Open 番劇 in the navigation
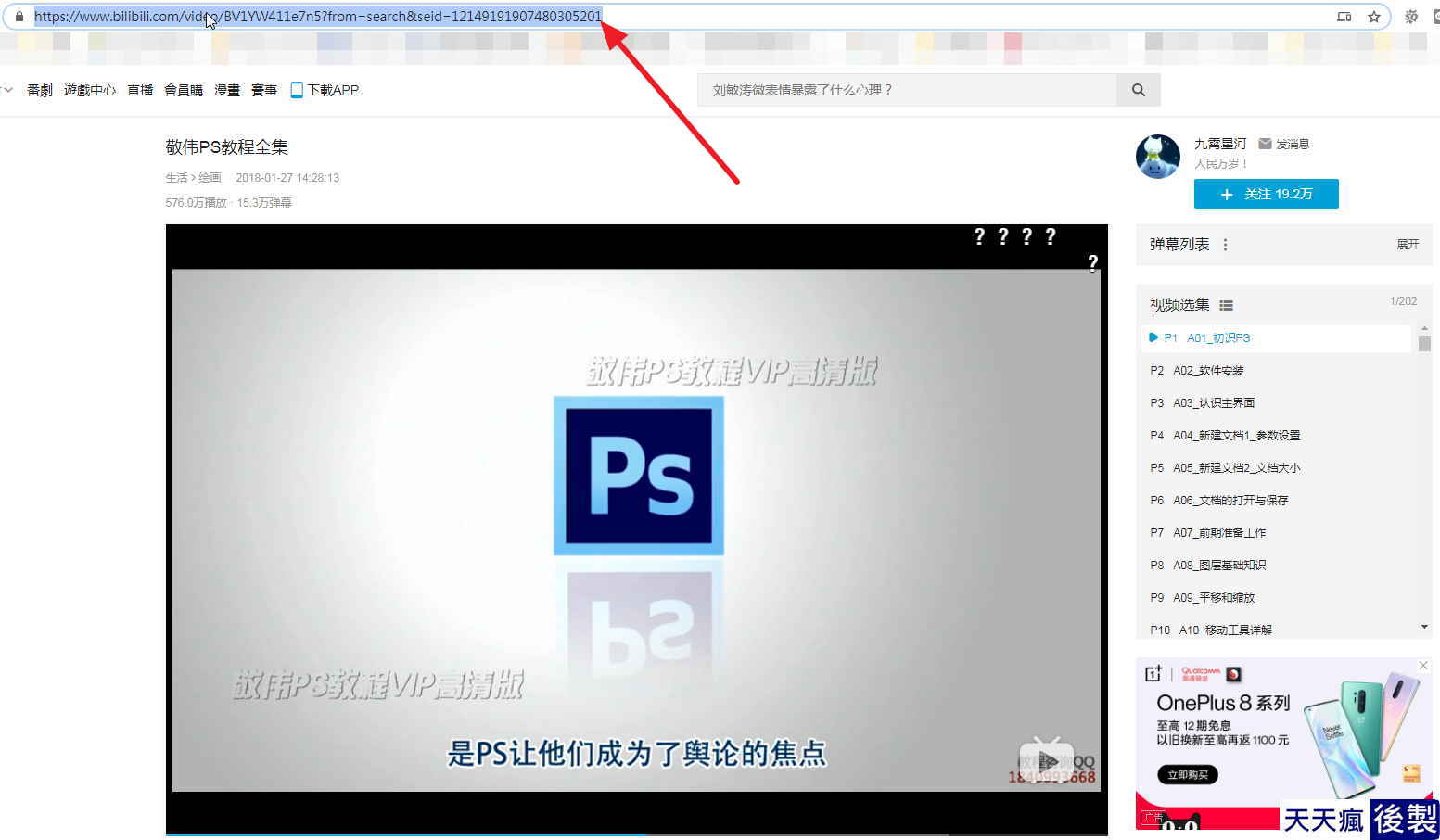Image resolution: width=1440 pixels, height=840 pixels. 40,90
